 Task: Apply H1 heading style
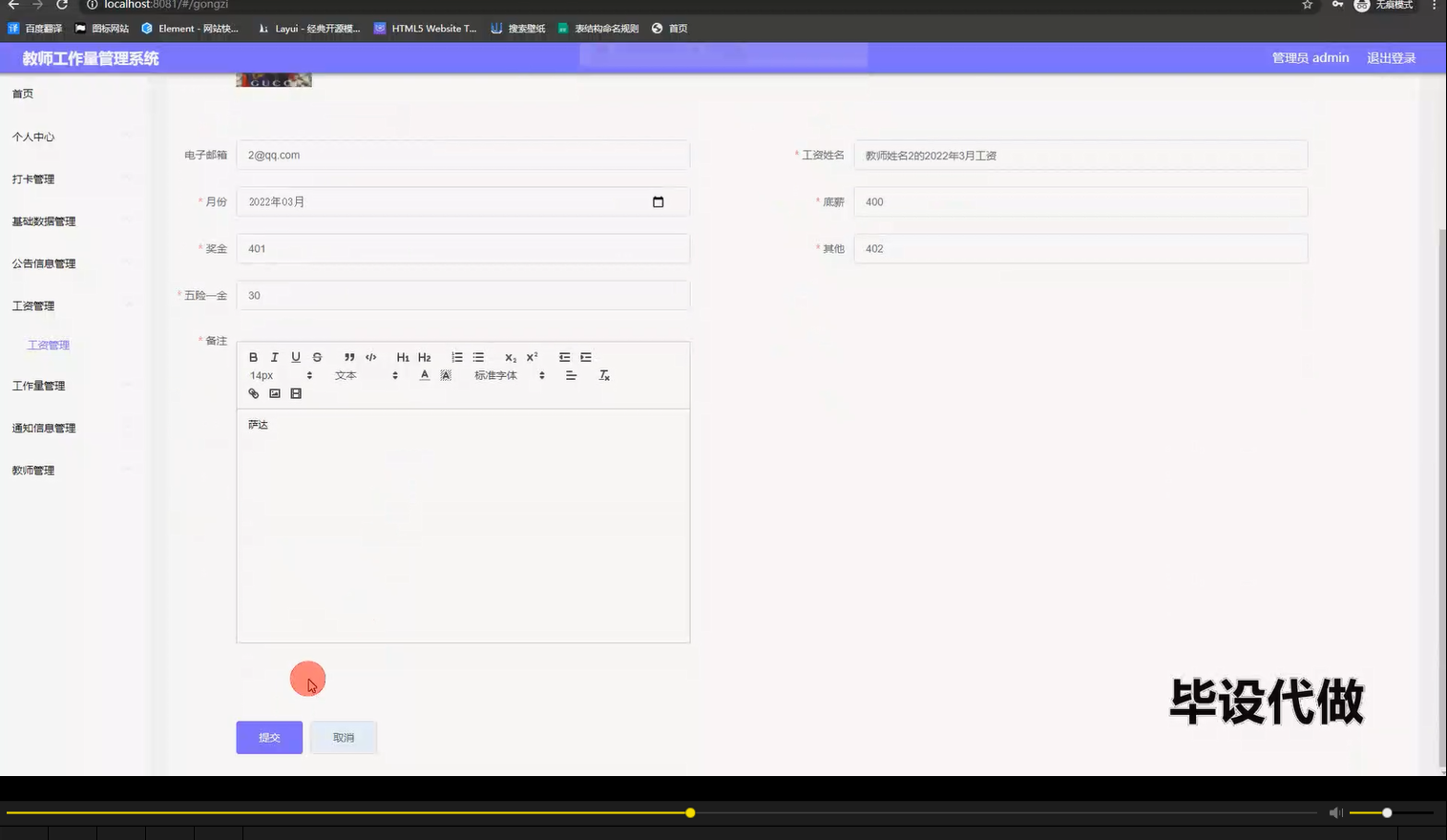[x=403, y=357]
